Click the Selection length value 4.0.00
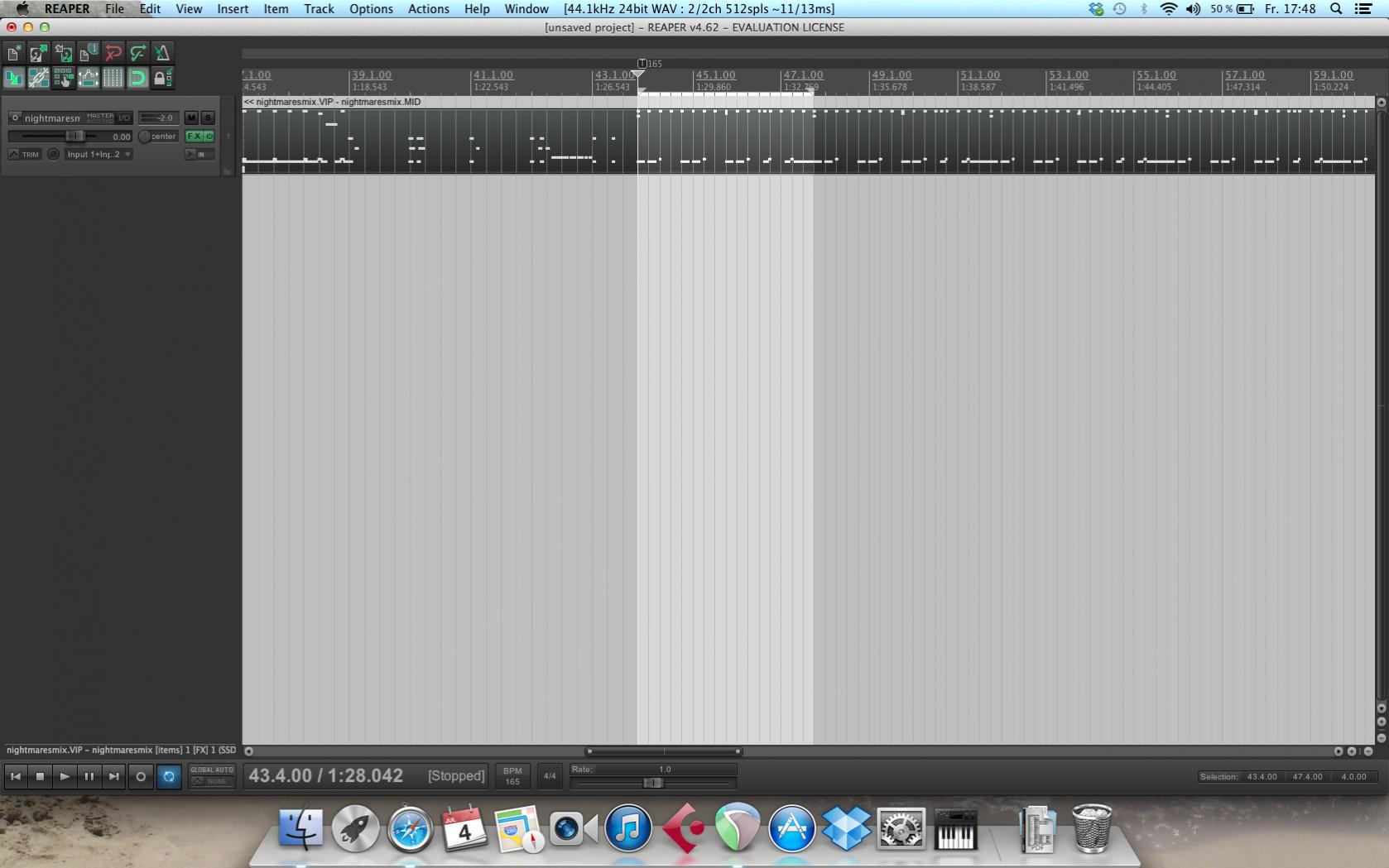 pos(1354,777)
